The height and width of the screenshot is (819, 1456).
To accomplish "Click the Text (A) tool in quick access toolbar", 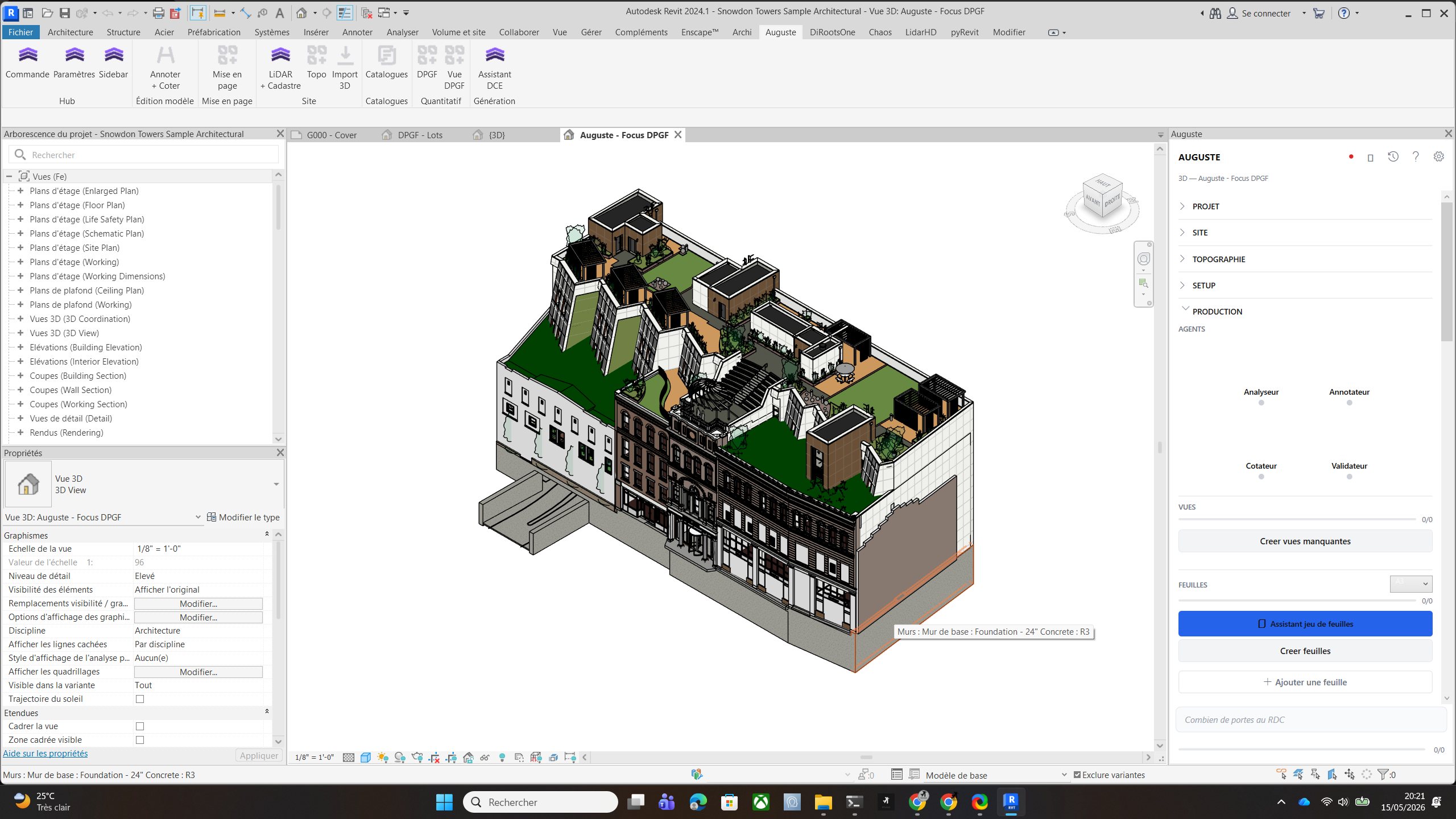I will (280, 13).
